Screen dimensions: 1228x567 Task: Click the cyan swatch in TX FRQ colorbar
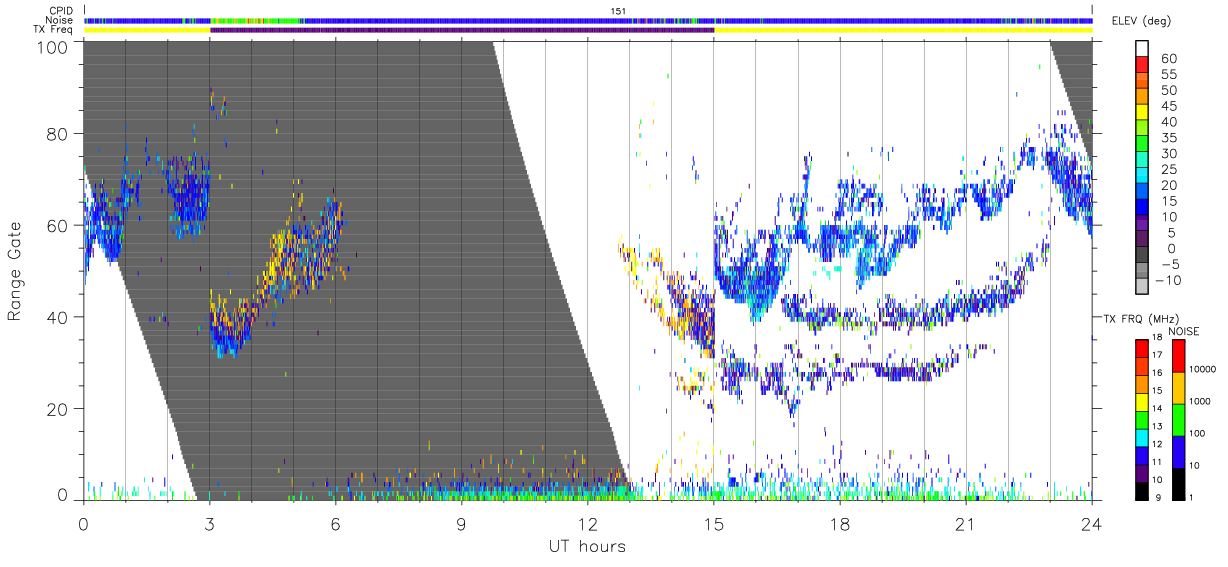(1141, 438)
